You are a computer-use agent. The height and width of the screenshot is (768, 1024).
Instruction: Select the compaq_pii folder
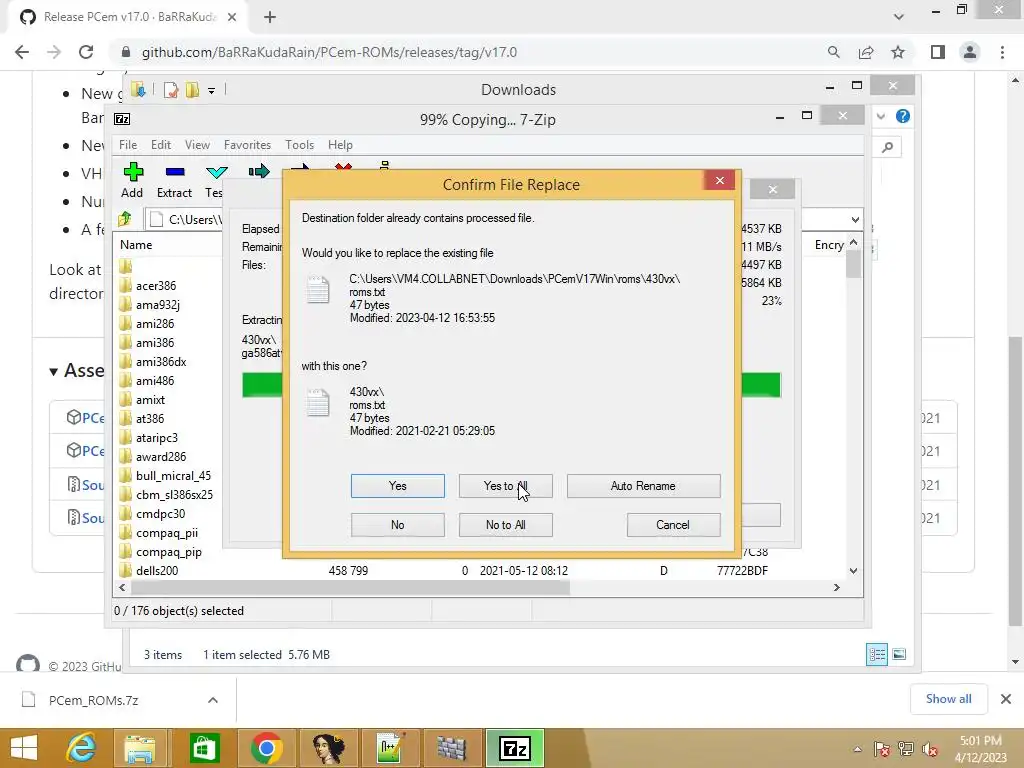[167, 533]
